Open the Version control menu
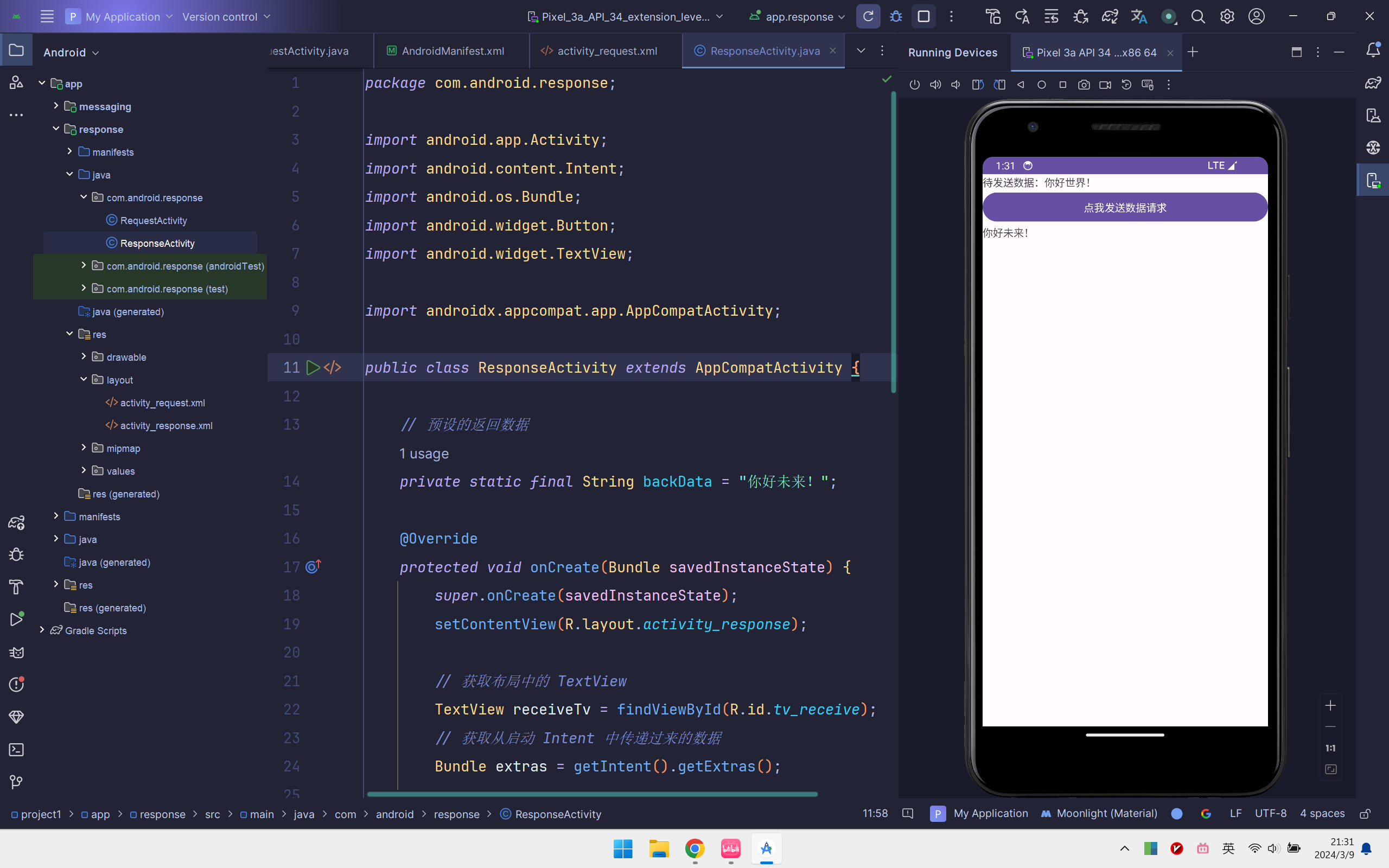Screen dimensions: 1389x868 tap(226, 17)
